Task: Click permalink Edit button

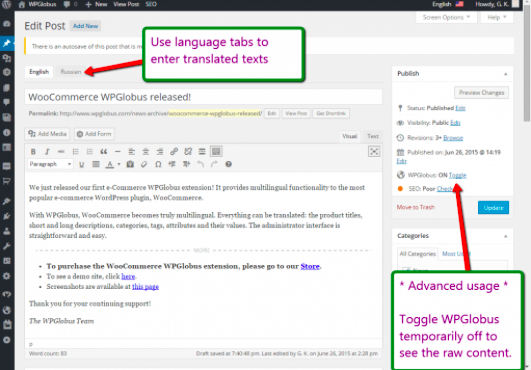Action: point(272,113)
